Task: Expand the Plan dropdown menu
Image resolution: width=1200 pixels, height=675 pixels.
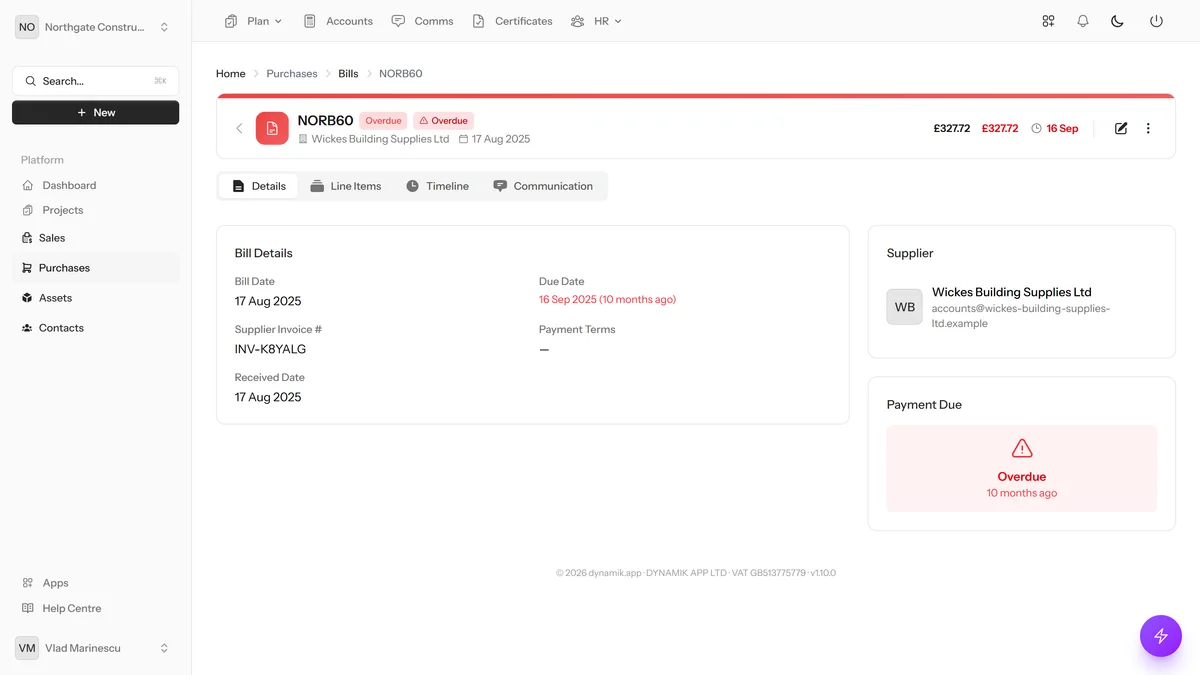Action: pyautogui.click(x=254, y=21)
